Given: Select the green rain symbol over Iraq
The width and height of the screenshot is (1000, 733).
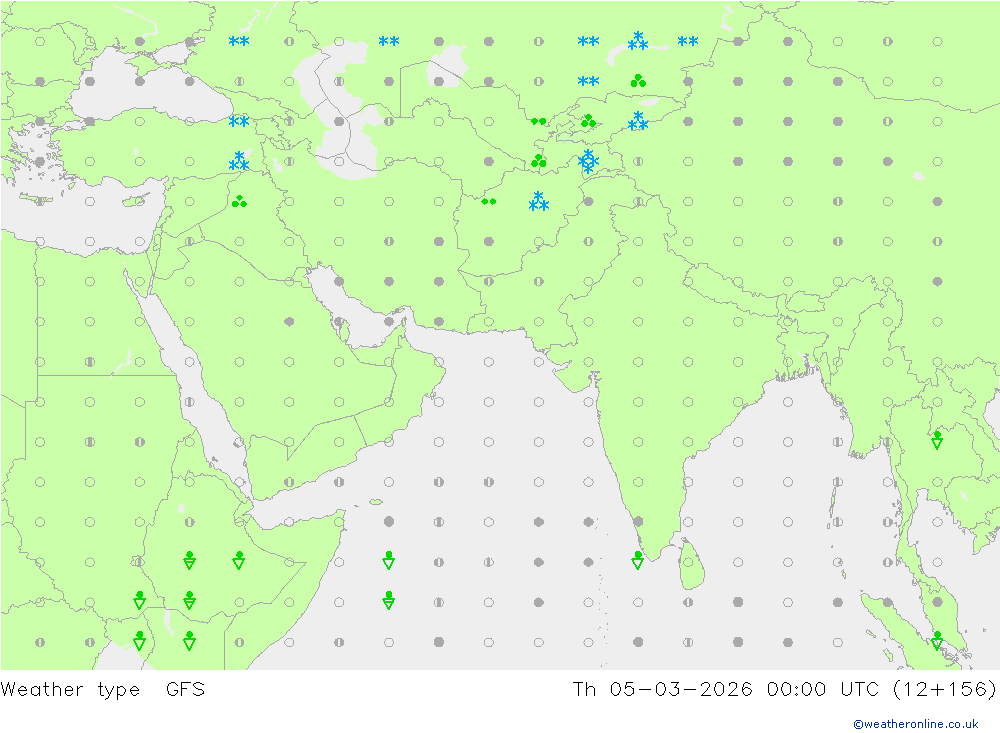Looking at the screenshot, I should (239, 201).
